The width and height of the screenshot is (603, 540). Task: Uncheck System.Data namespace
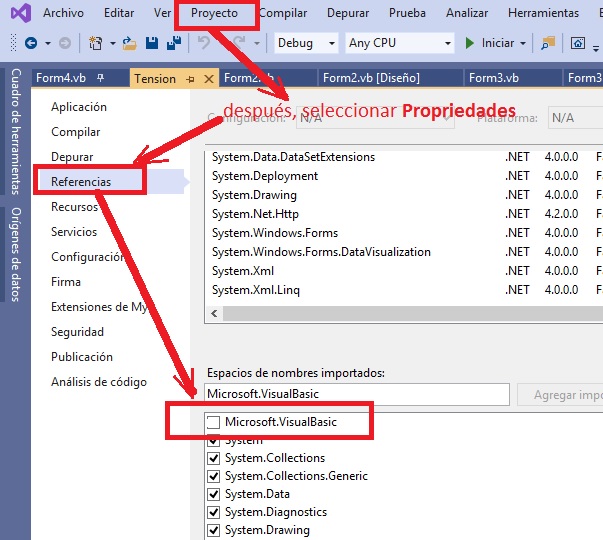(213, 494)
